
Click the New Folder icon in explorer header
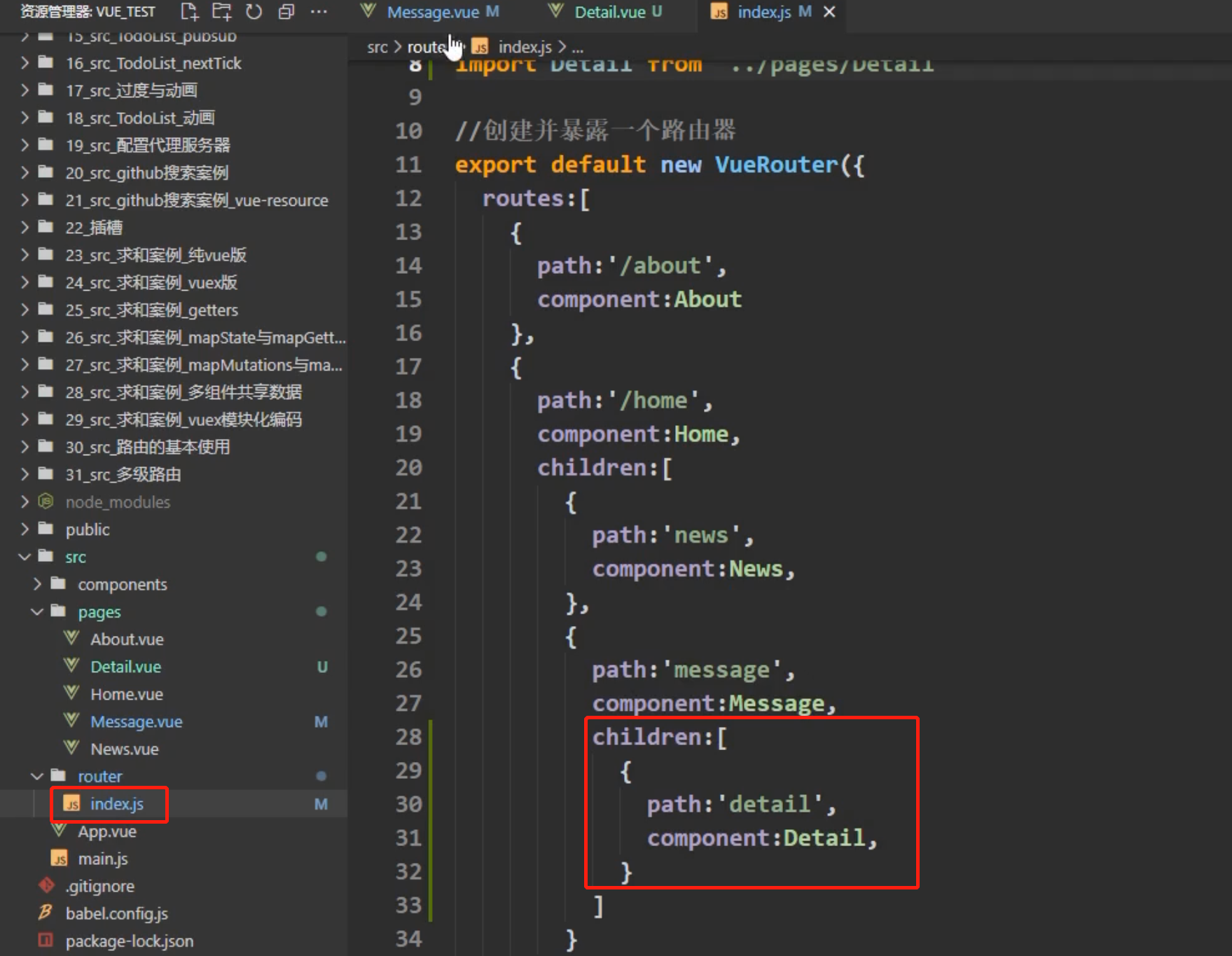pyautogui.click(x=221, y=11)
